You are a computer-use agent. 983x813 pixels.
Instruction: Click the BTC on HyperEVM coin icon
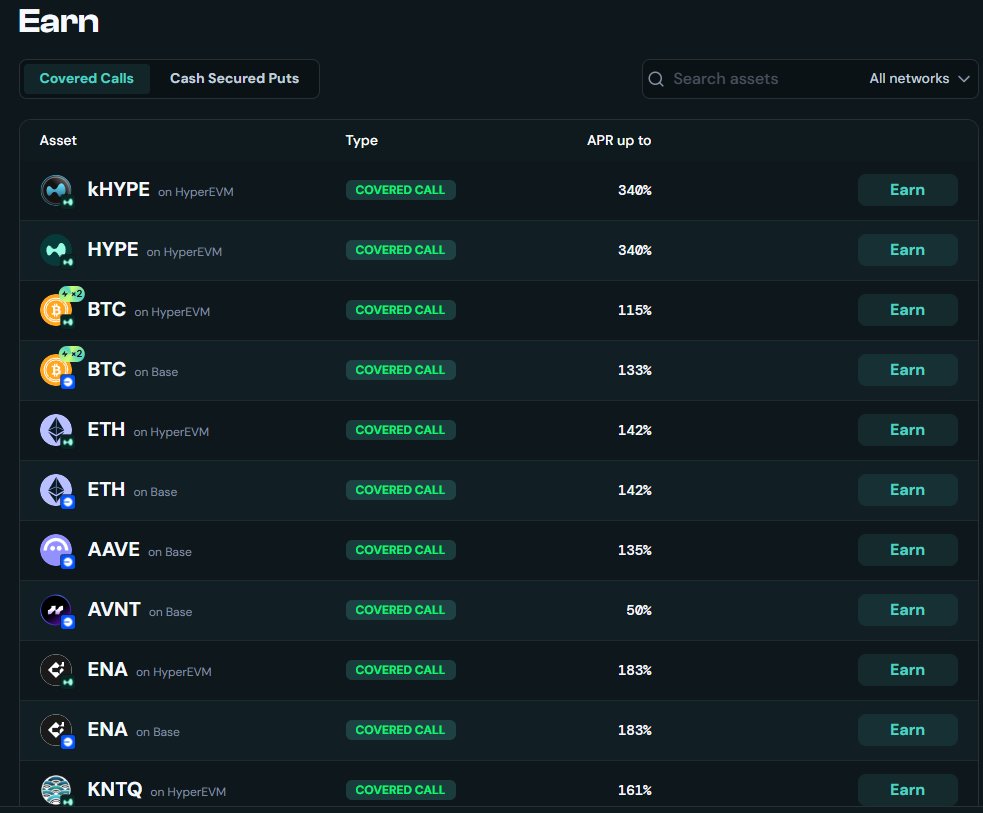point(56,310)
